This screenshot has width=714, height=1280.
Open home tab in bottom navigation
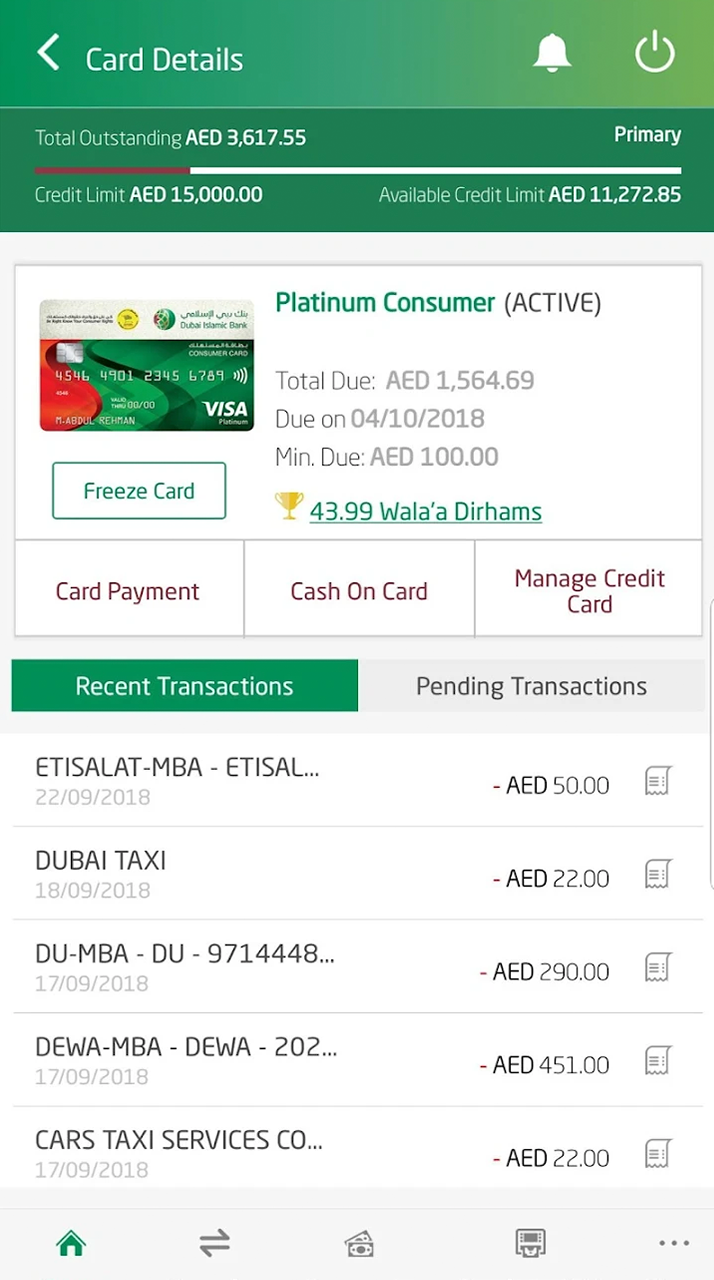click(x=71, y=1243)
